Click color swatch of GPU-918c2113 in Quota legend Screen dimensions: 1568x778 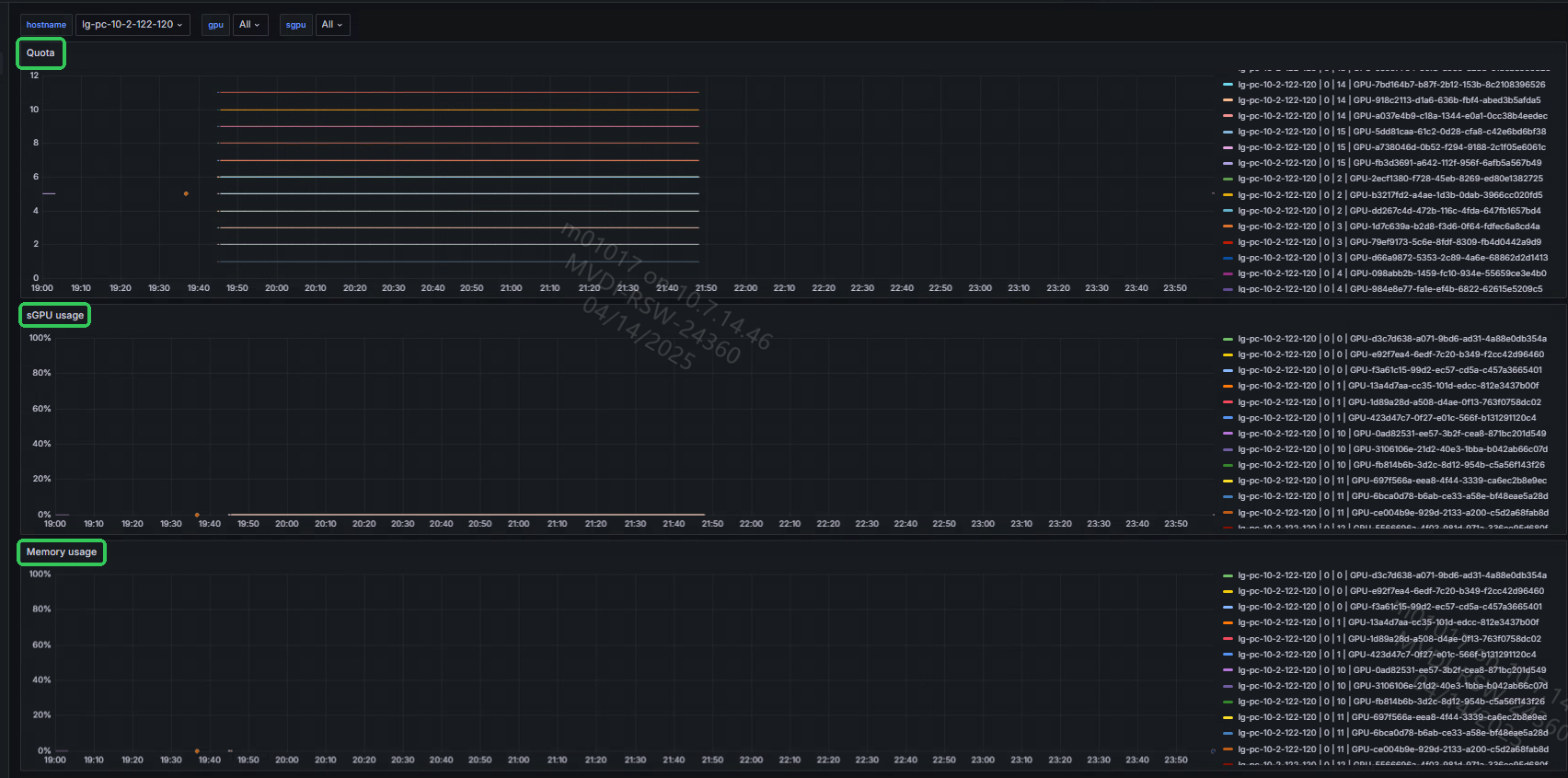tap(1228, 100)
